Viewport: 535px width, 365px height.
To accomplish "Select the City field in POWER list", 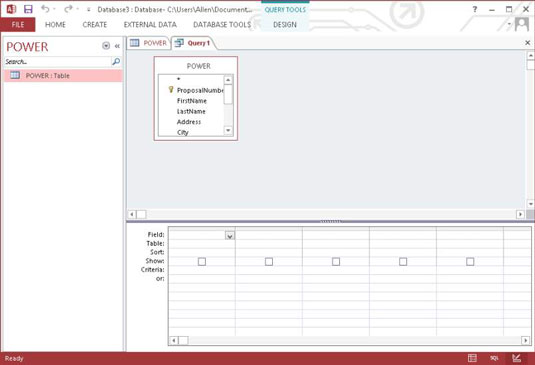I will [x=183, y=132].
